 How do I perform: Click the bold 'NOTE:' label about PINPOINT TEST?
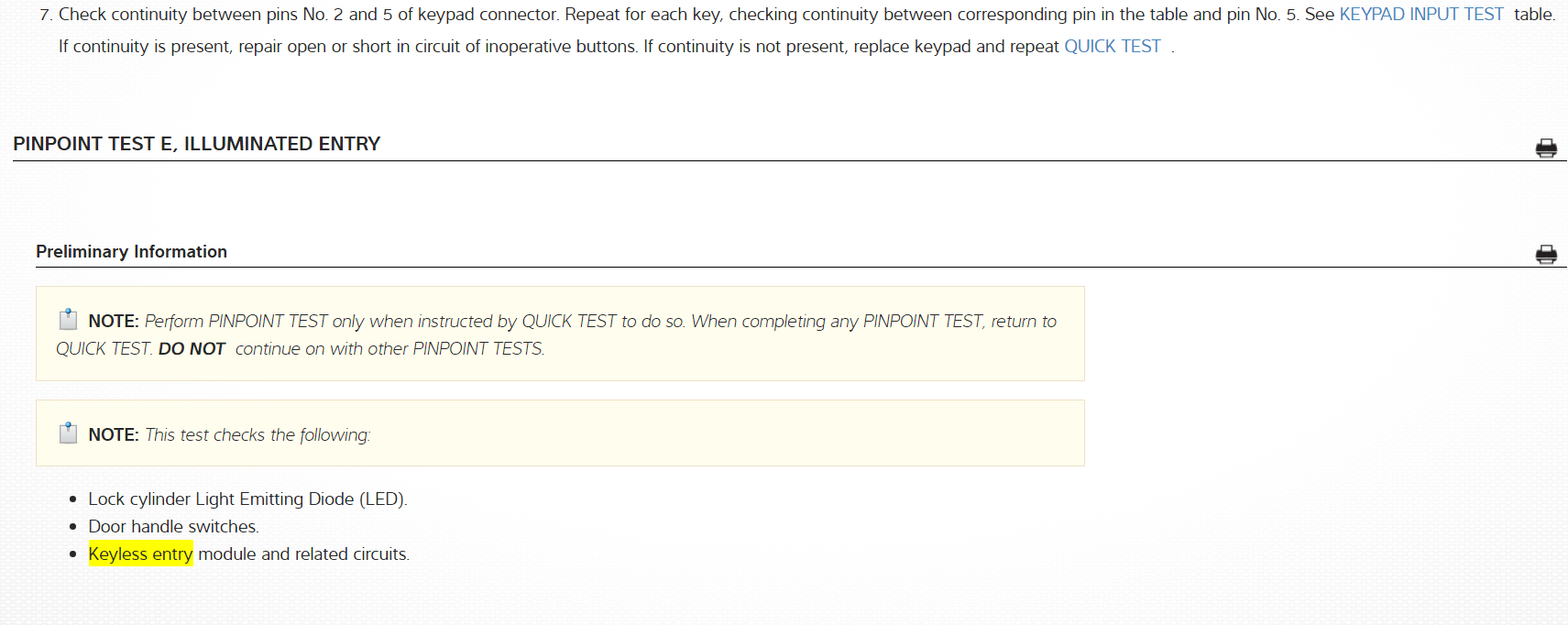click(113, 322)
